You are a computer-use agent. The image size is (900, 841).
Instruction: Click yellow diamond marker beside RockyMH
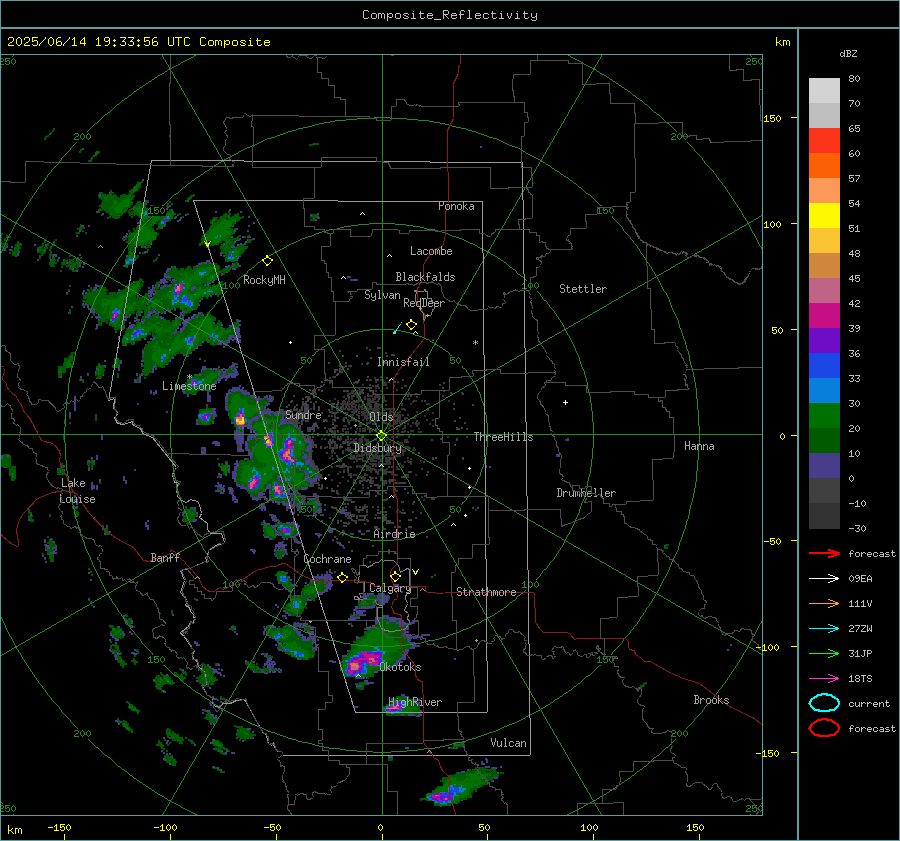(267, 261)
